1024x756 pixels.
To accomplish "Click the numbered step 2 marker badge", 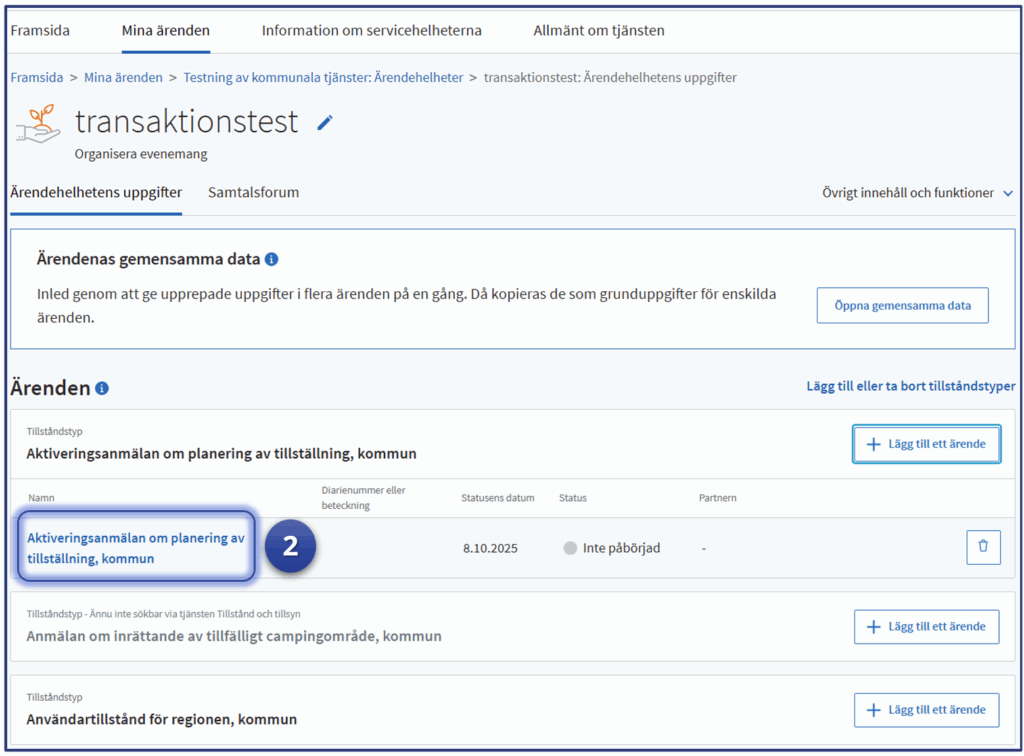I will point(290,547).
